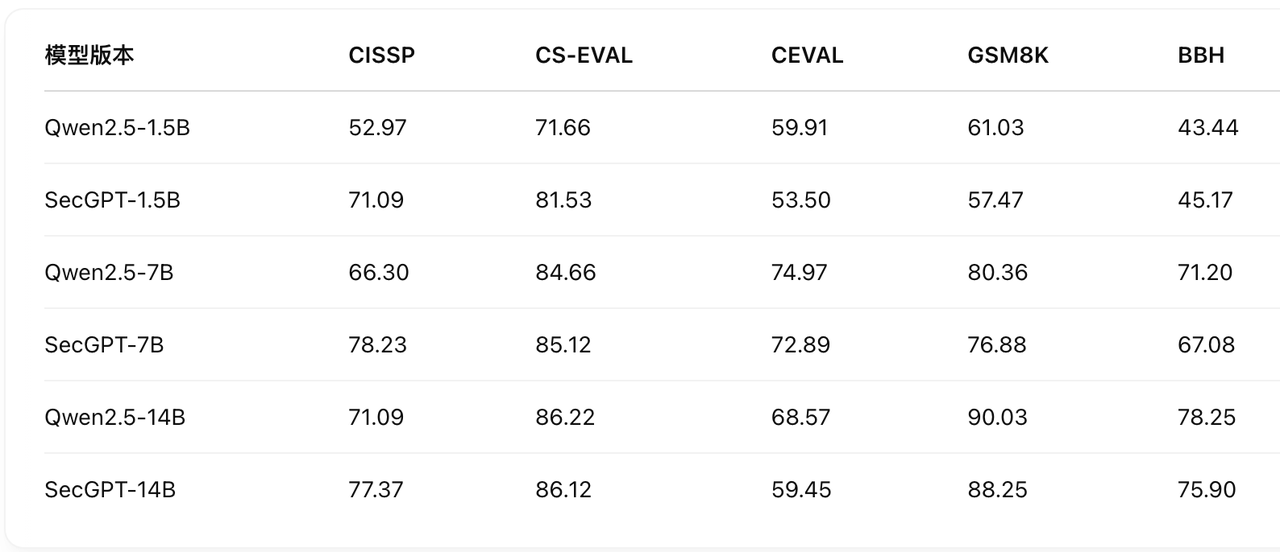Viewport: 1280px width, 552px height.
Task: Click the CS-EVAL column header
Action: pyautogui.click(x=584, y=56)
